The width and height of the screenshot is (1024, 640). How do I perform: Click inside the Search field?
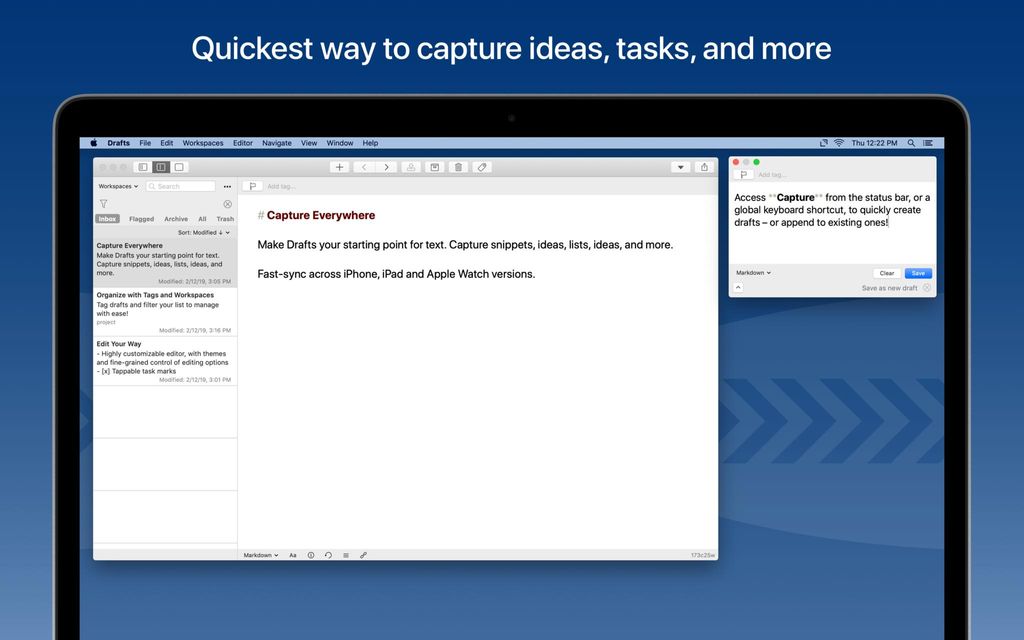(x=181, y=186)
